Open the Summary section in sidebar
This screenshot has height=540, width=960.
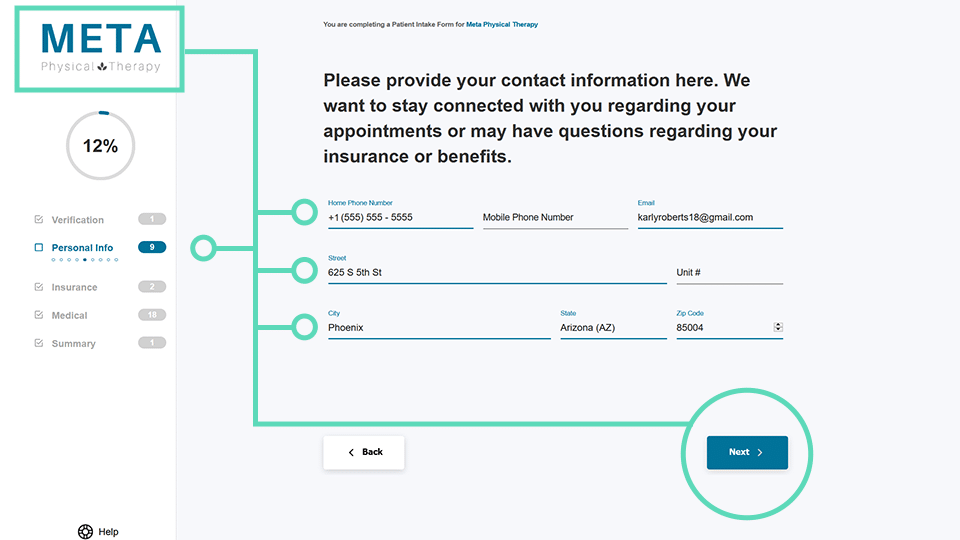click(74, 343)
